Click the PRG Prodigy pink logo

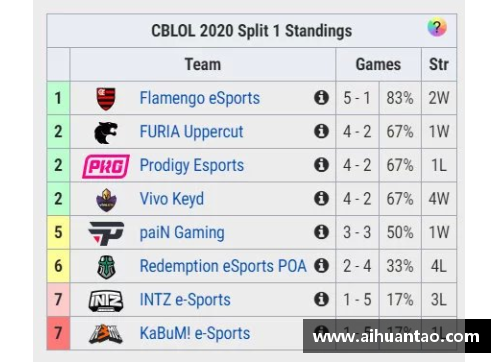coord(106,166)
